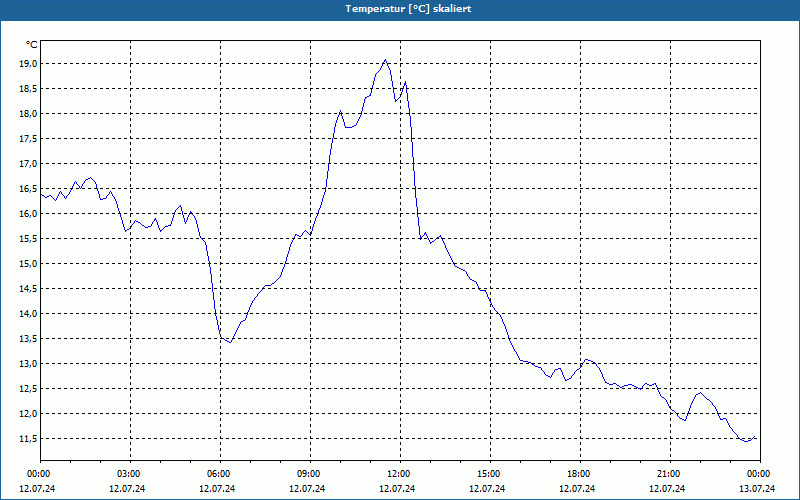800x500 pixels.
Task: Click the 13,0 y-axis label
Action: 28,364
